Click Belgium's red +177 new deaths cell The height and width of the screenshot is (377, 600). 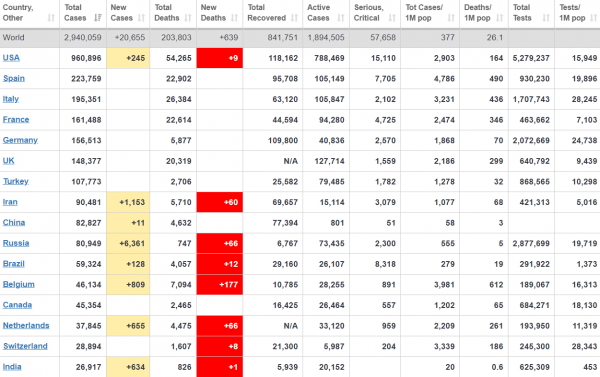pos(220,284)
